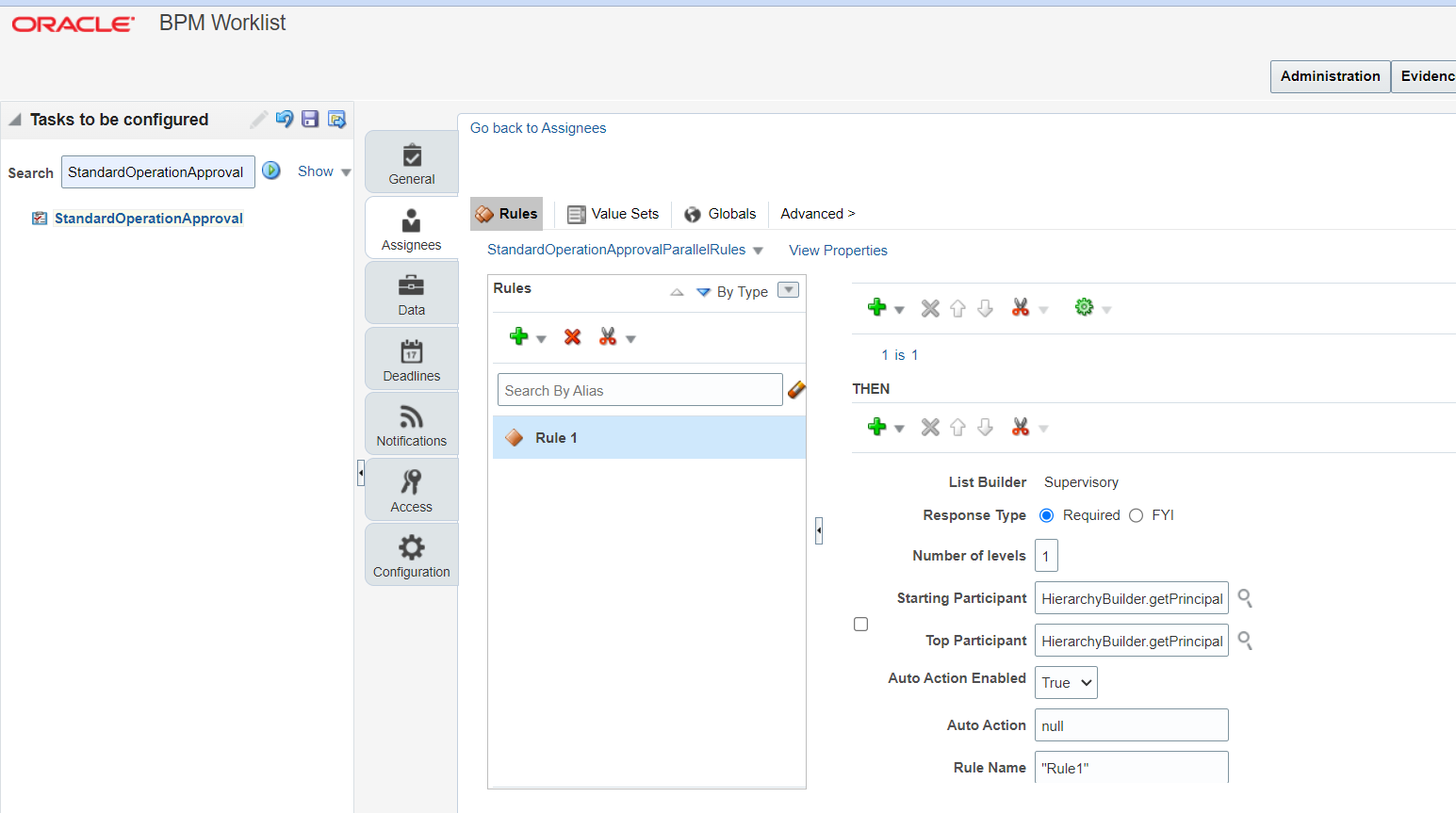Viewport: 1456px width, 813px height.
Task: Cut action with THEN scissors icon
Action: [x=1021, y=426]
